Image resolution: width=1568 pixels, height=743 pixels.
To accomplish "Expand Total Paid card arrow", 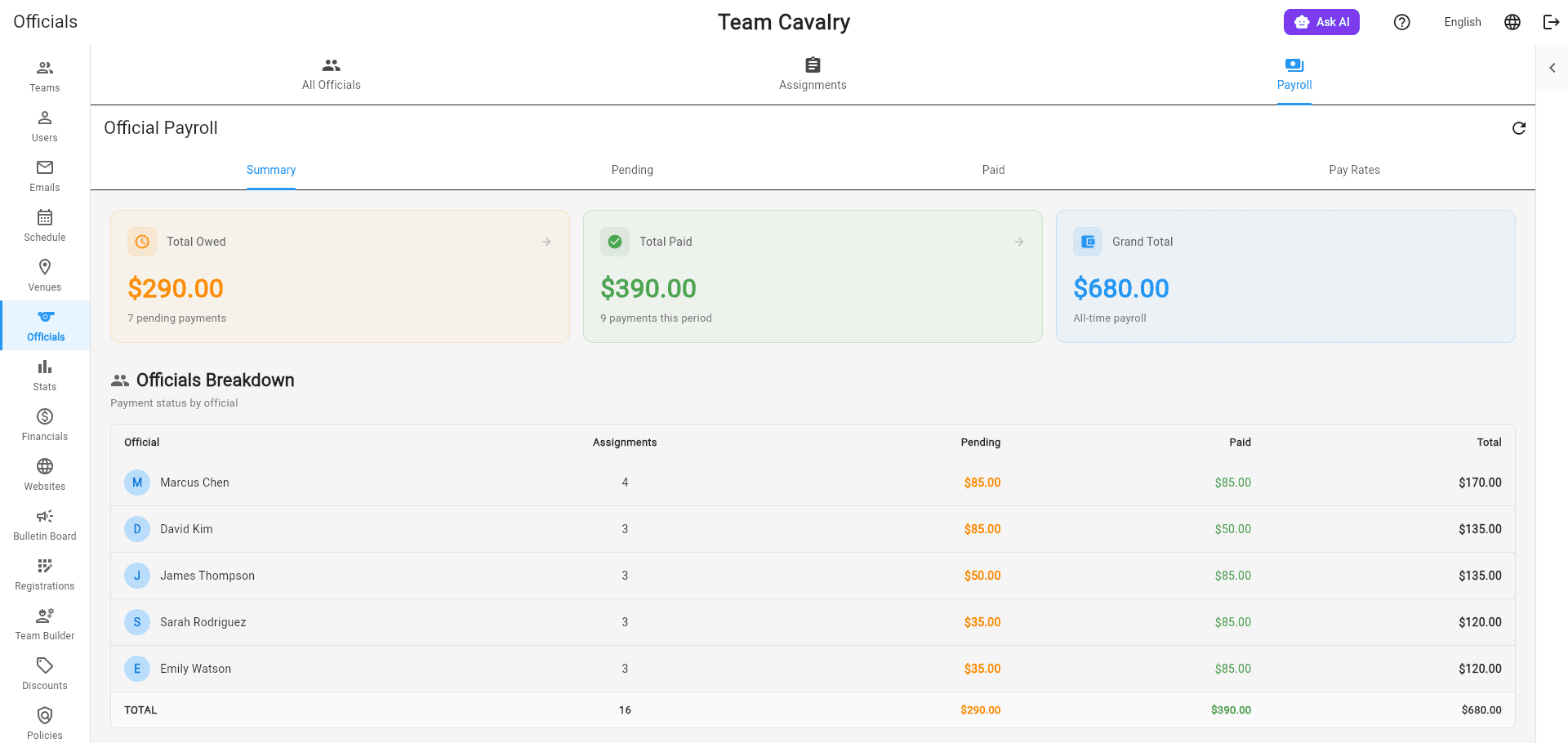I will click(x=1019, y=242).
